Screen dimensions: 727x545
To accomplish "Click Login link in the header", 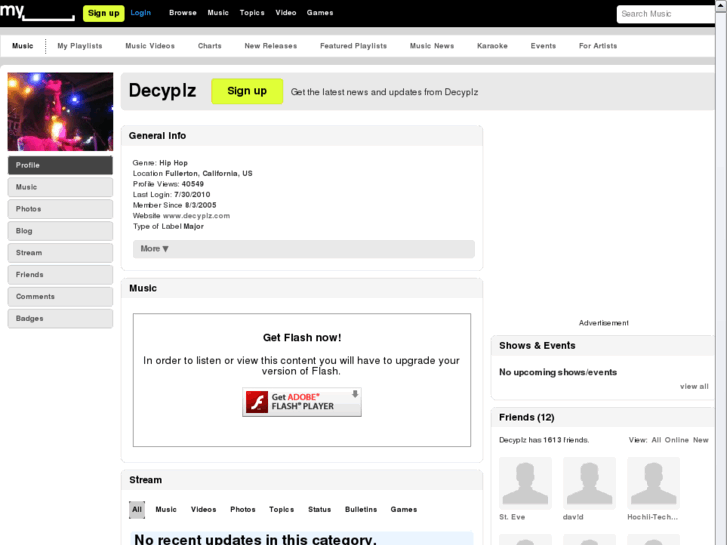I will (140, 13).
